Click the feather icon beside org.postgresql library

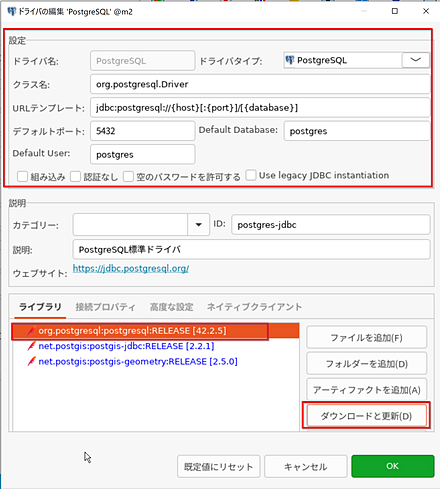tap(31, 331)
